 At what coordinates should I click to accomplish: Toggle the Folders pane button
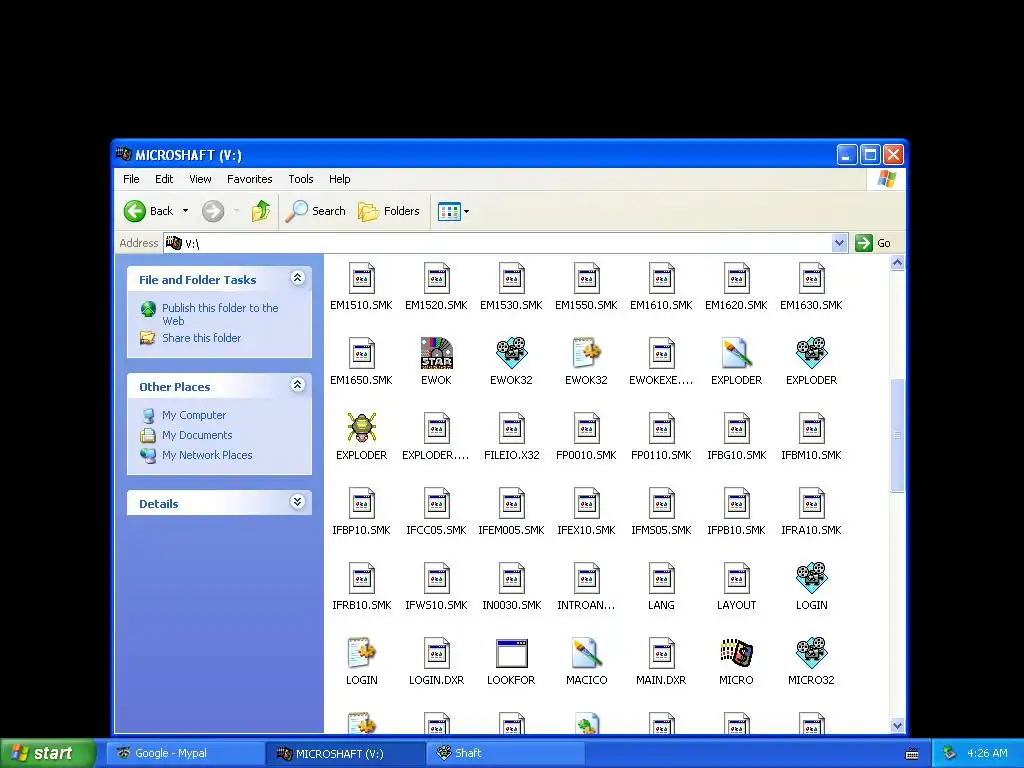click(389, 211)
